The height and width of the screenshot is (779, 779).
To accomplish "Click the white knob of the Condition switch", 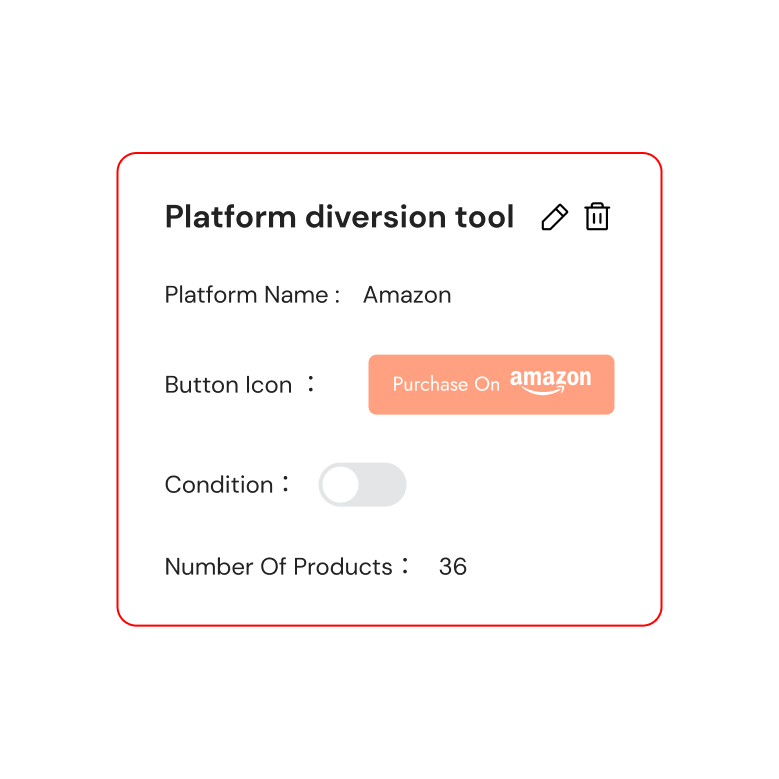I will 341,485.
